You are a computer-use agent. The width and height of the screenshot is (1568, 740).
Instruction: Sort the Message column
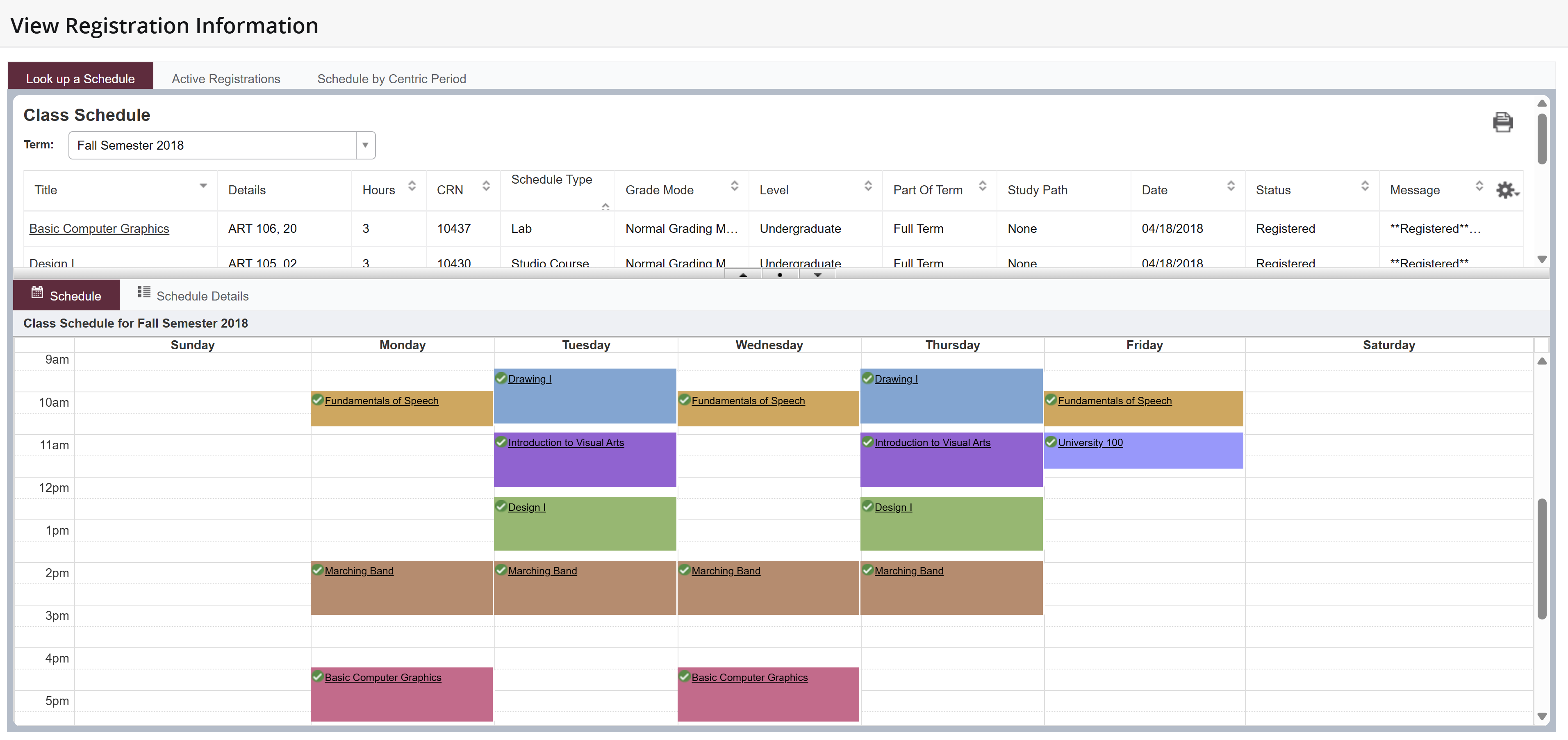click(1479, 186)
